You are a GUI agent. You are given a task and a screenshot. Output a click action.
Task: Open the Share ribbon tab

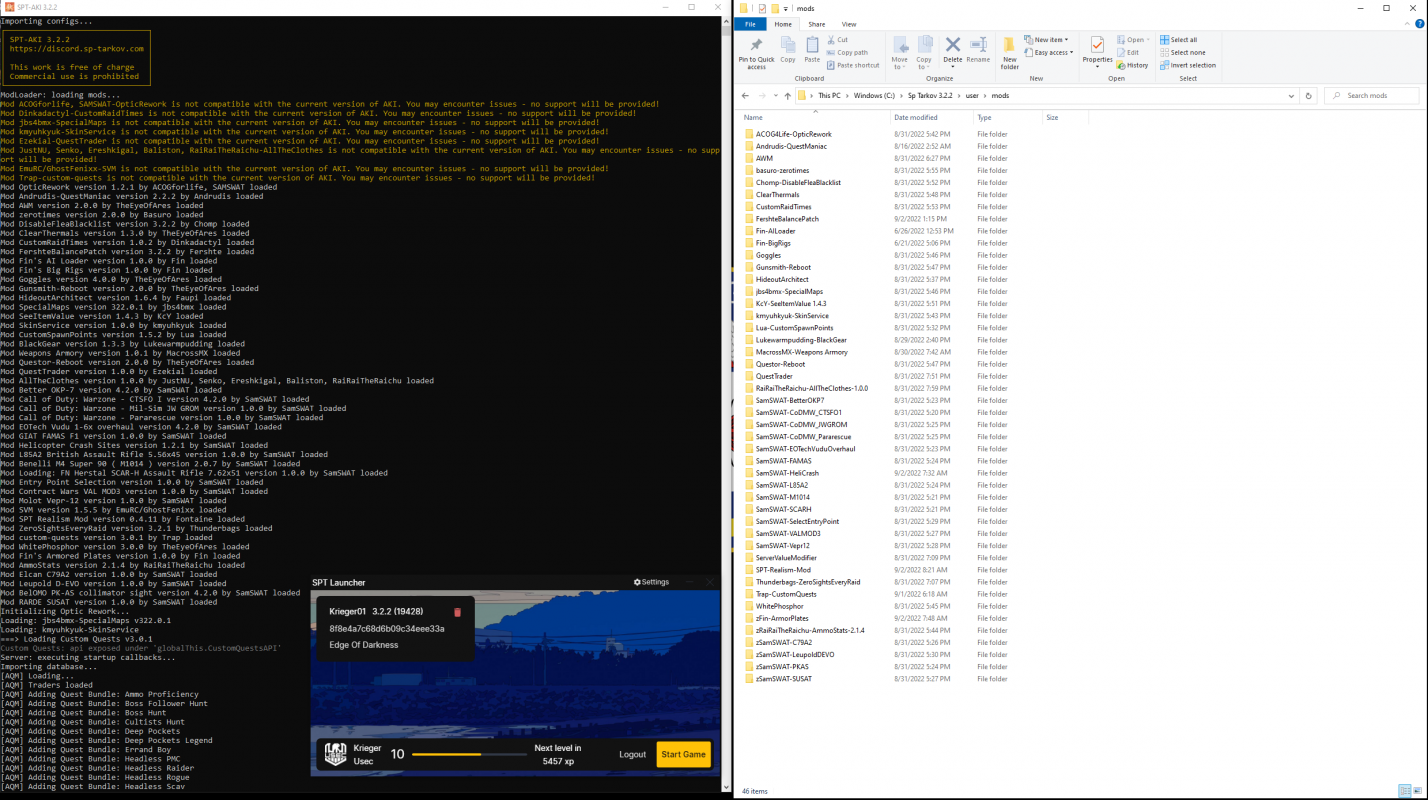816,24
